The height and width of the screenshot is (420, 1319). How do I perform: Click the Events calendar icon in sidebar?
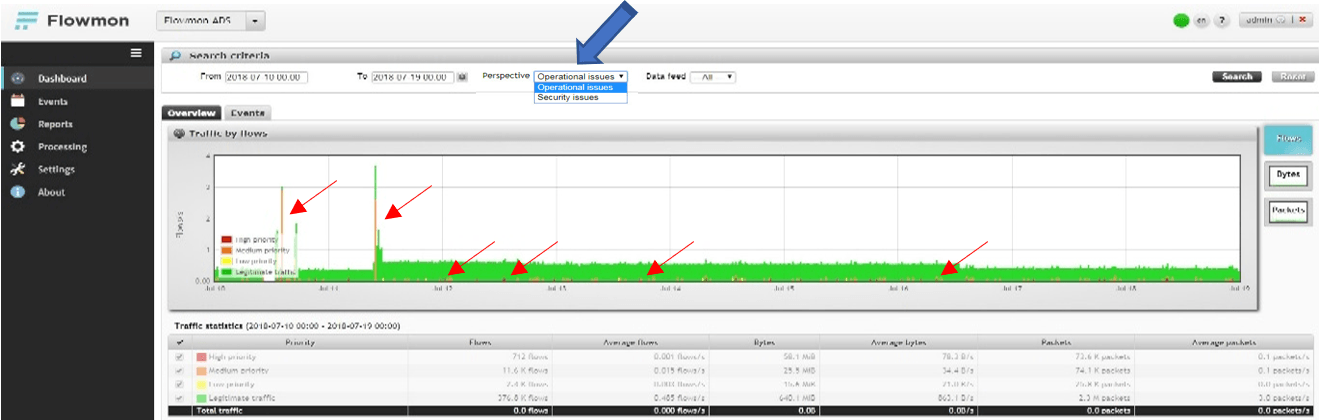pos(17,101)
